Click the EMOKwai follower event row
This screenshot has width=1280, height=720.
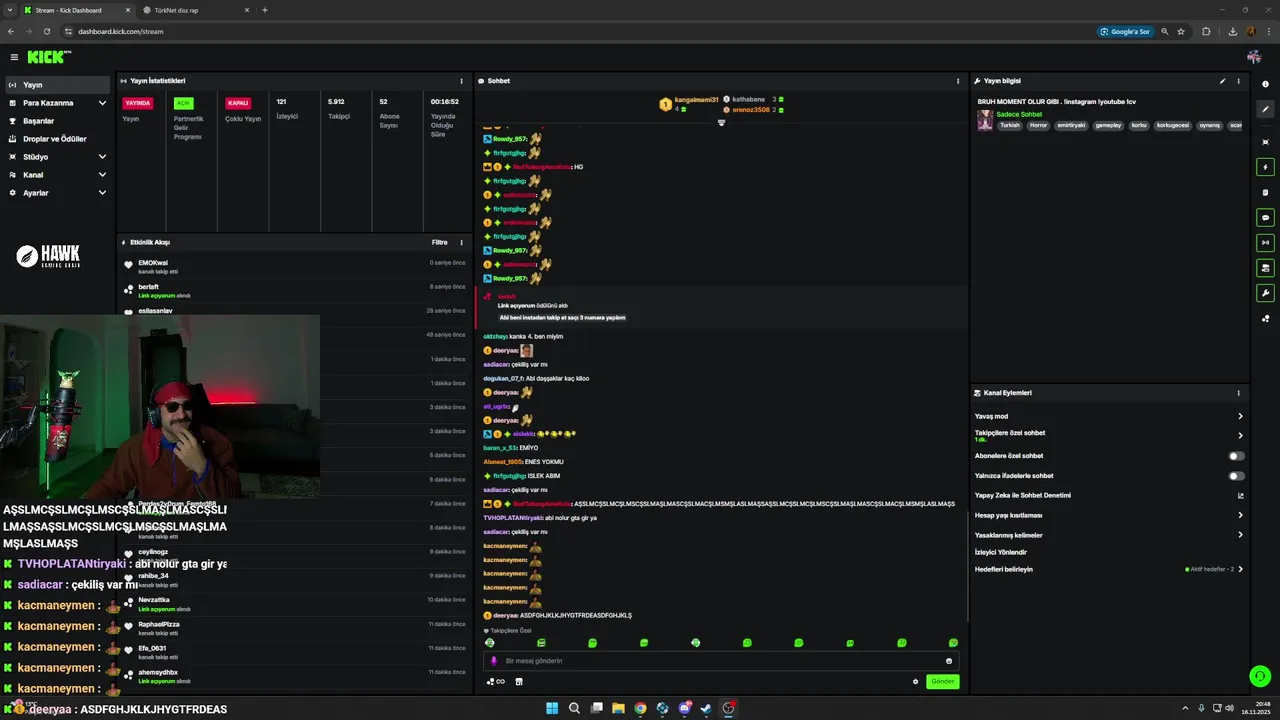click(294, 266)
